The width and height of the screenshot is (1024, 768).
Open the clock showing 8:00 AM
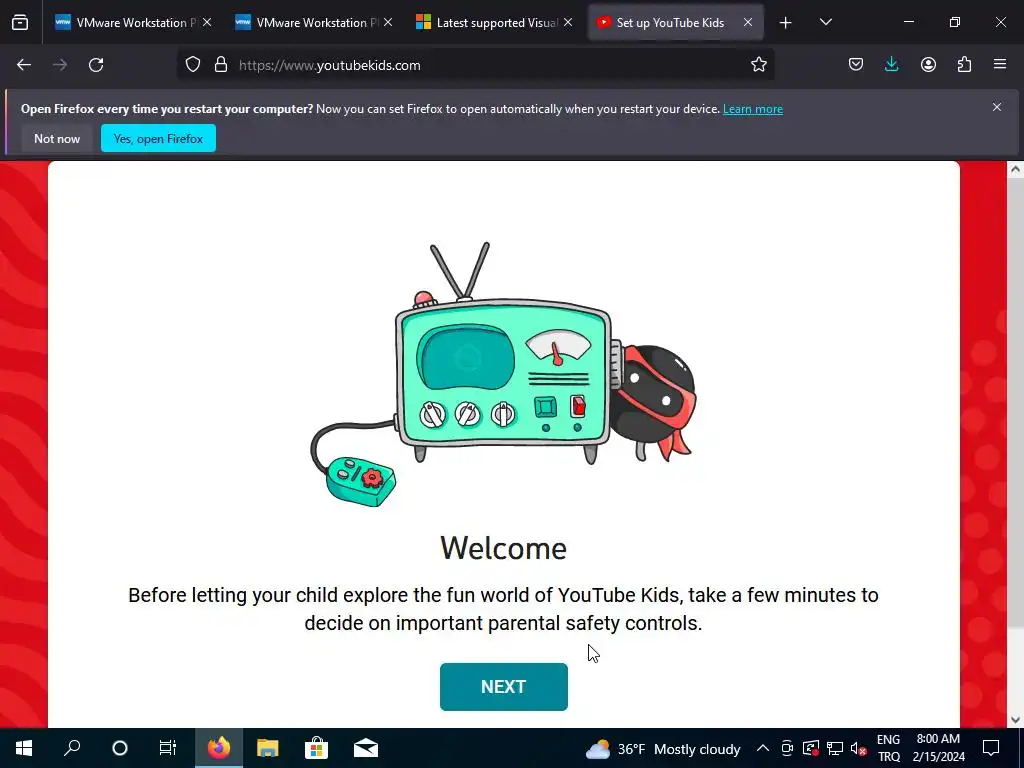coord(938,748)
